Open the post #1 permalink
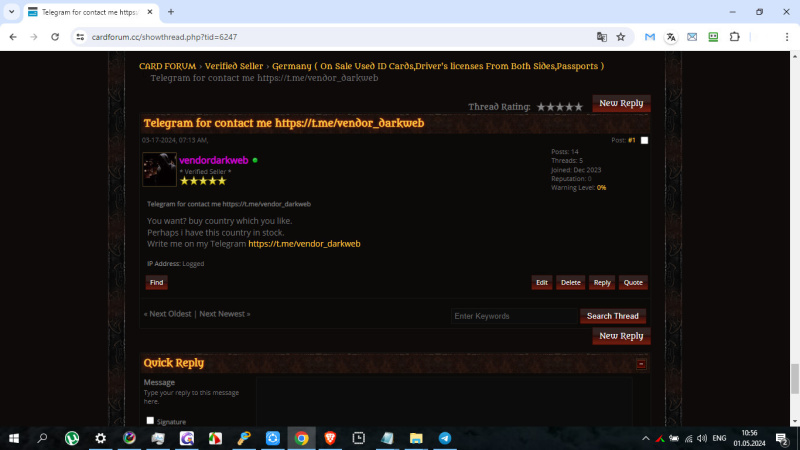Viewport: 800px width, 450px height. [x=632, y=140]
